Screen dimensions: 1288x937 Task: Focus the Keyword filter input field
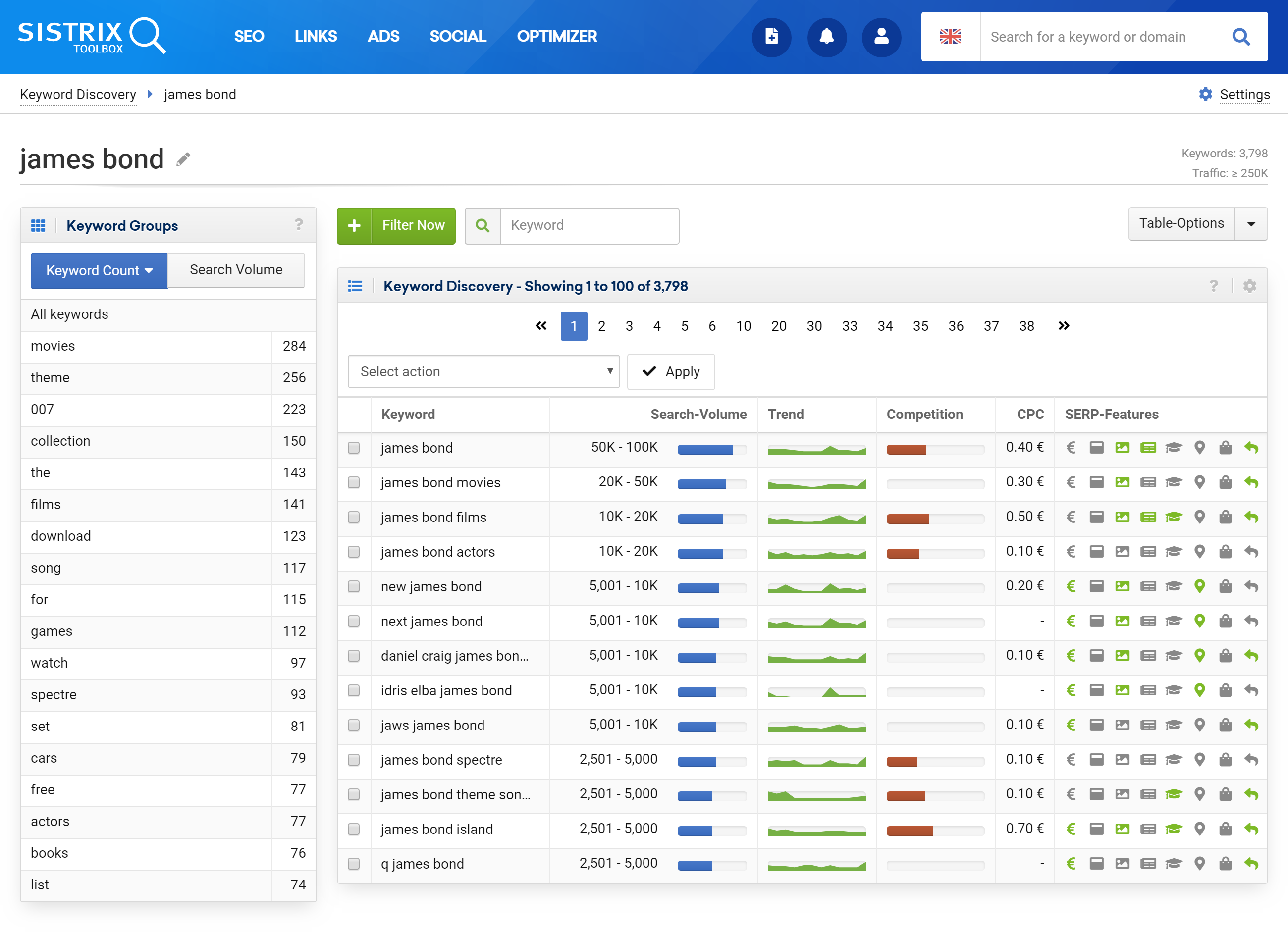click(590, 225)
